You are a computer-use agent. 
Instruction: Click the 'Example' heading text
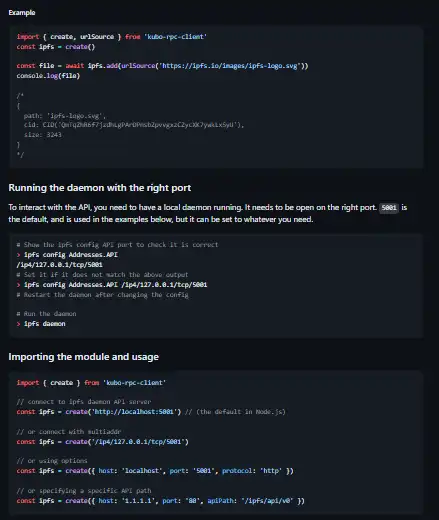tap(22, 13)
